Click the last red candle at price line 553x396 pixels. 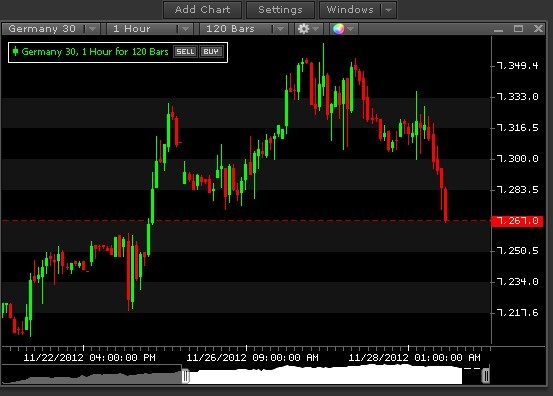[x=446, y=206]
